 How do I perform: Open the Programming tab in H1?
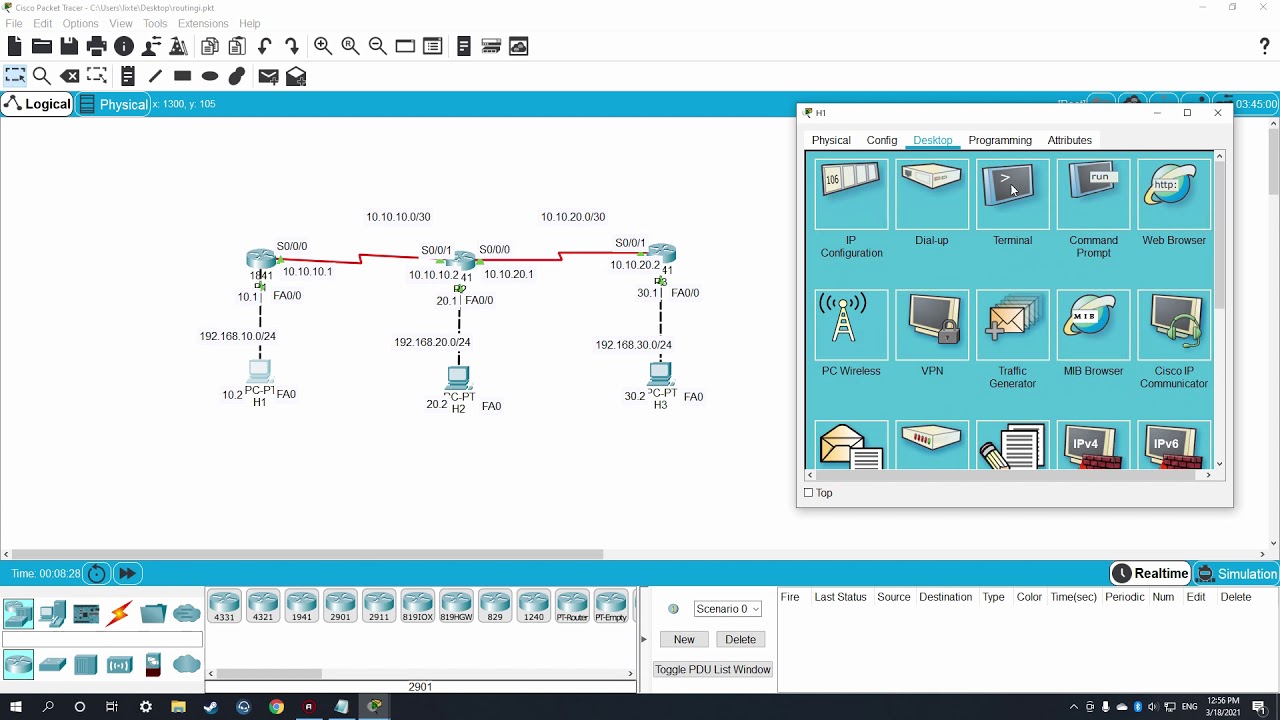pos(1000,140)
